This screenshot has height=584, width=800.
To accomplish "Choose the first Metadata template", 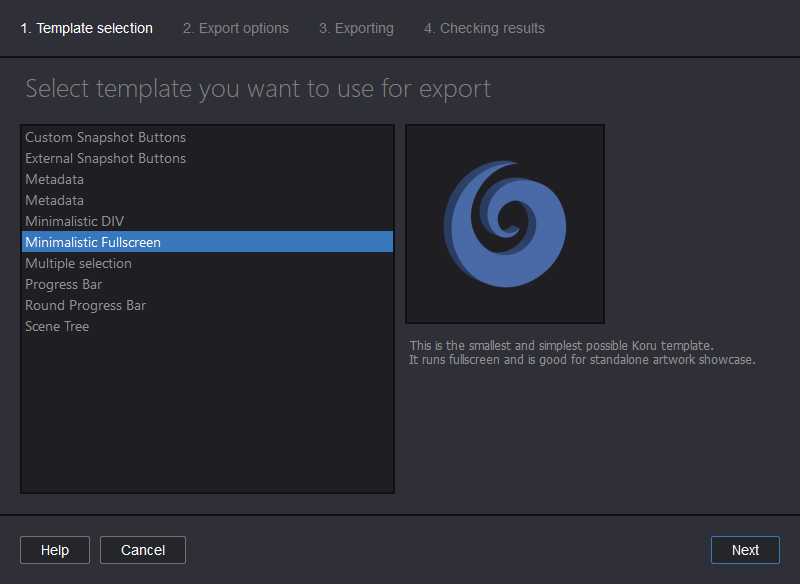I will coord(54,179).
